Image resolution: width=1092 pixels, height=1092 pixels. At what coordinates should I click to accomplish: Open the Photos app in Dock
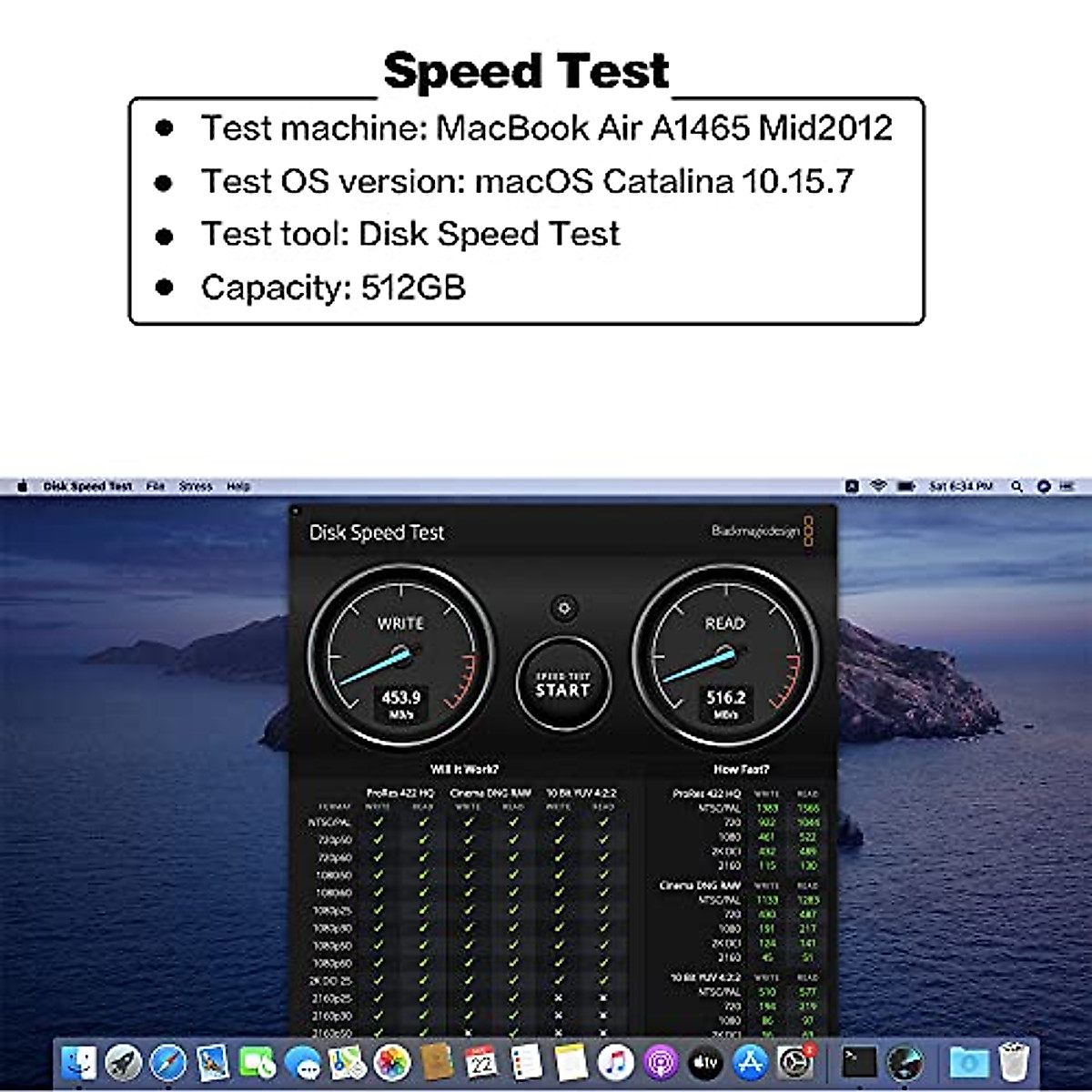coord(392,1062)
